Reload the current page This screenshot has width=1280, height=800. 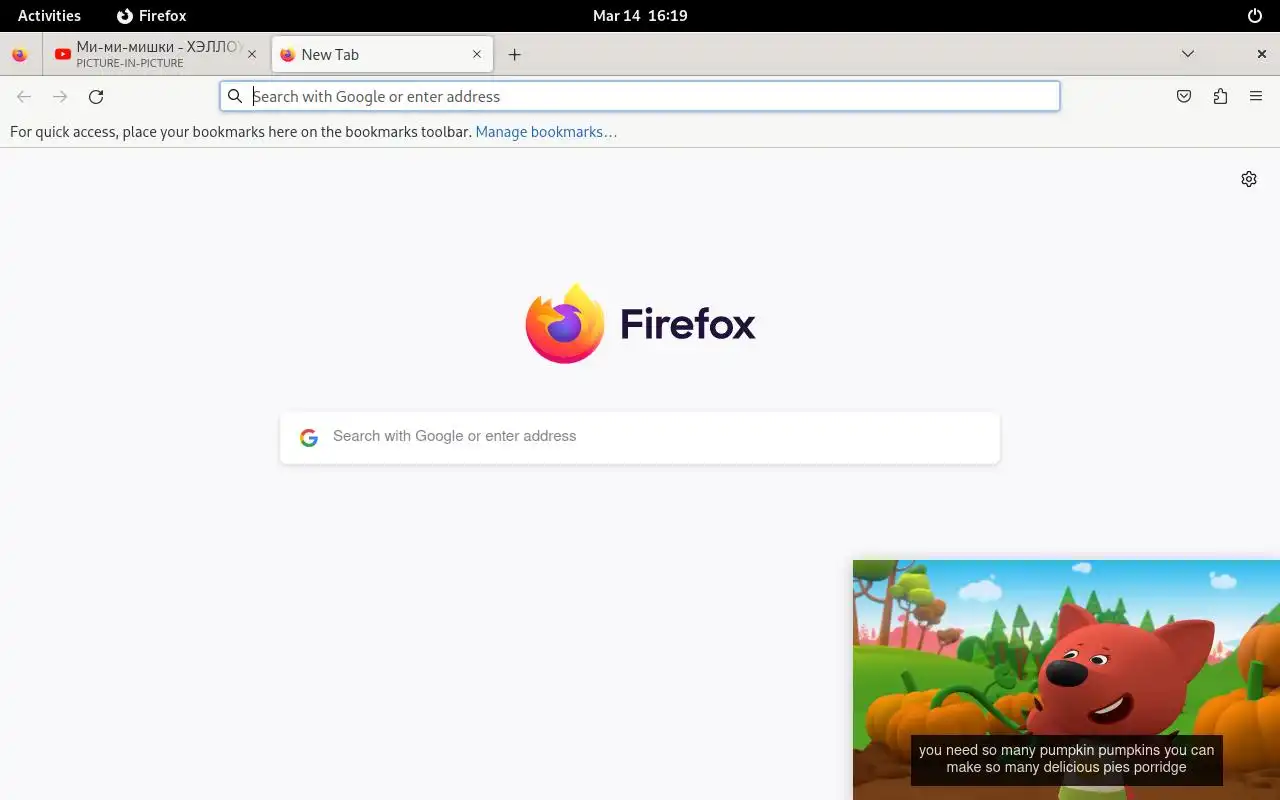(x=96, y=97)
